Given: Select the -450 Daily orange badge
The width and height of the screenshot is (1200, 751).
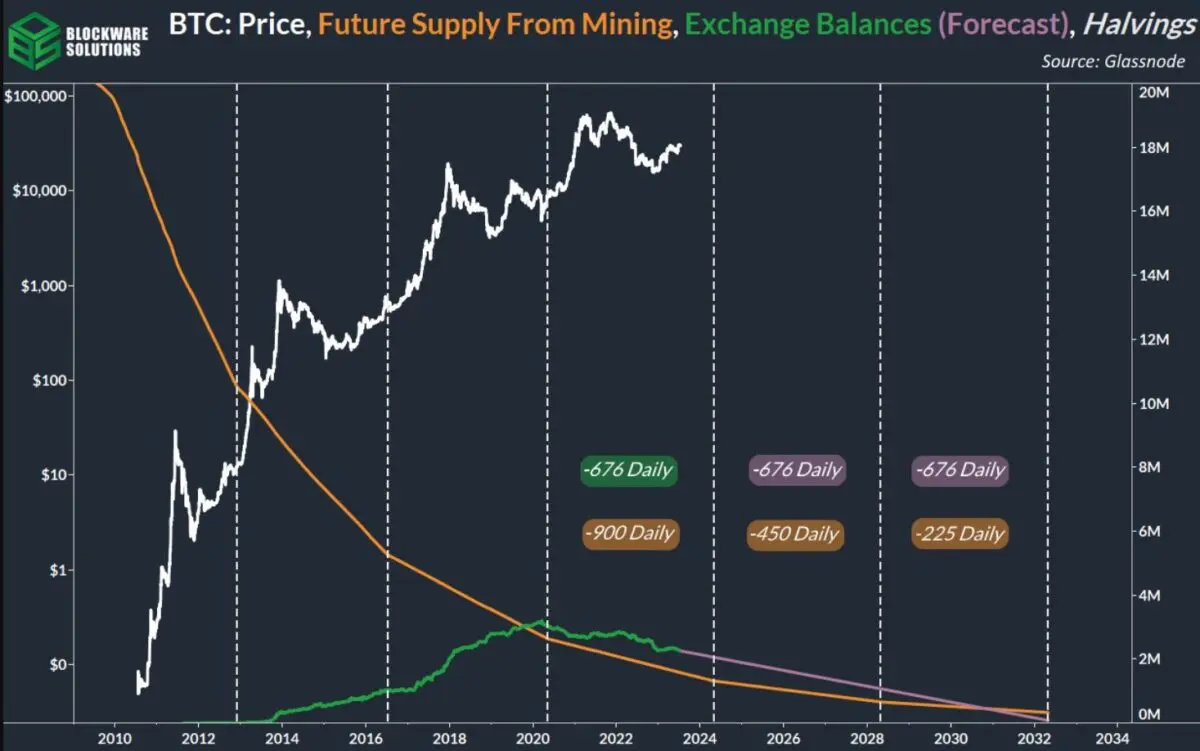Looking at the screenshot, I should 795,533.
